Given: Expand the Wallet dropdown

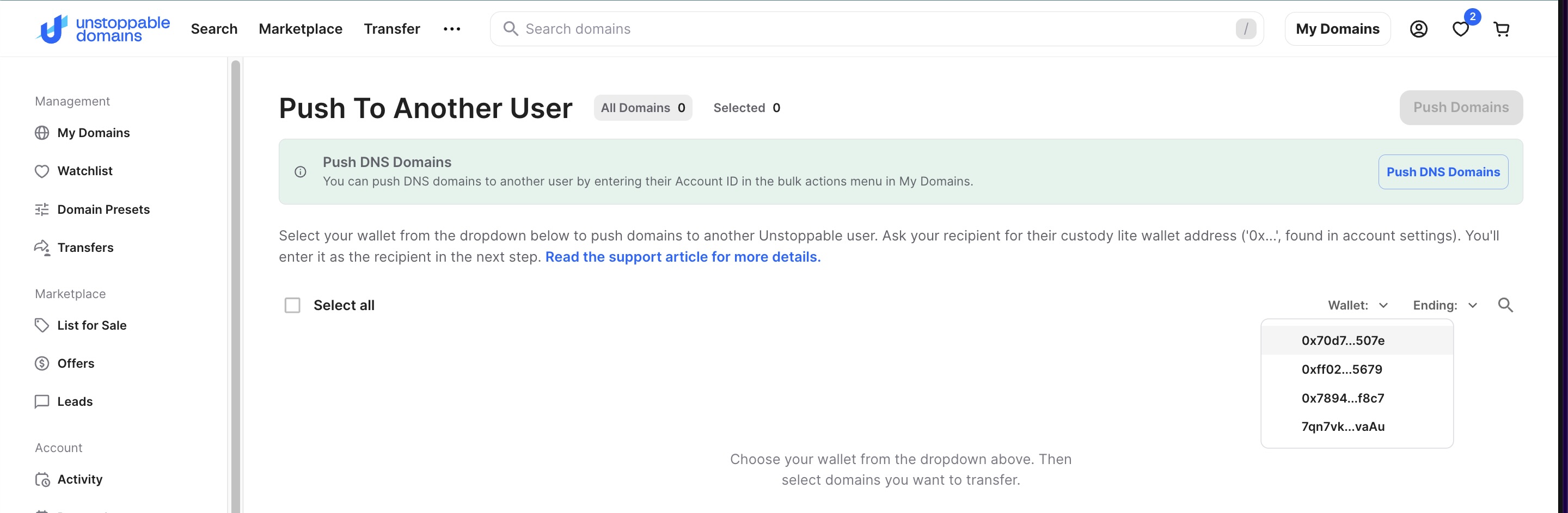Looking at the screenshot, I should pyautogui.click(x=1357, y=306).
